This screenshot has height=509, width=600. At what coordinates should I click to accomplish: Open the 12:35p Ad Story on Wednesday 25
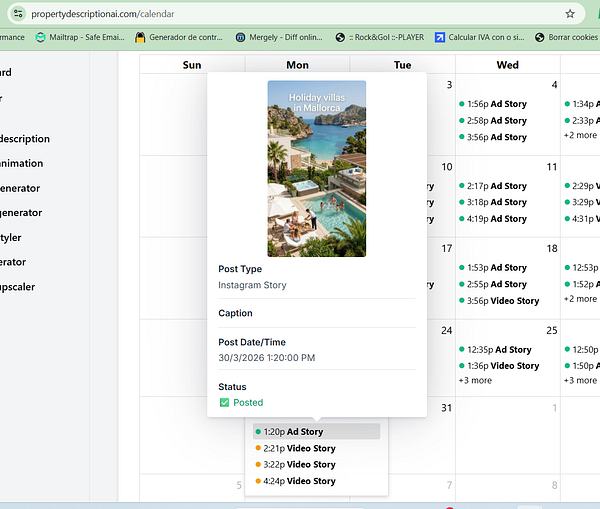tap(495, 350)
